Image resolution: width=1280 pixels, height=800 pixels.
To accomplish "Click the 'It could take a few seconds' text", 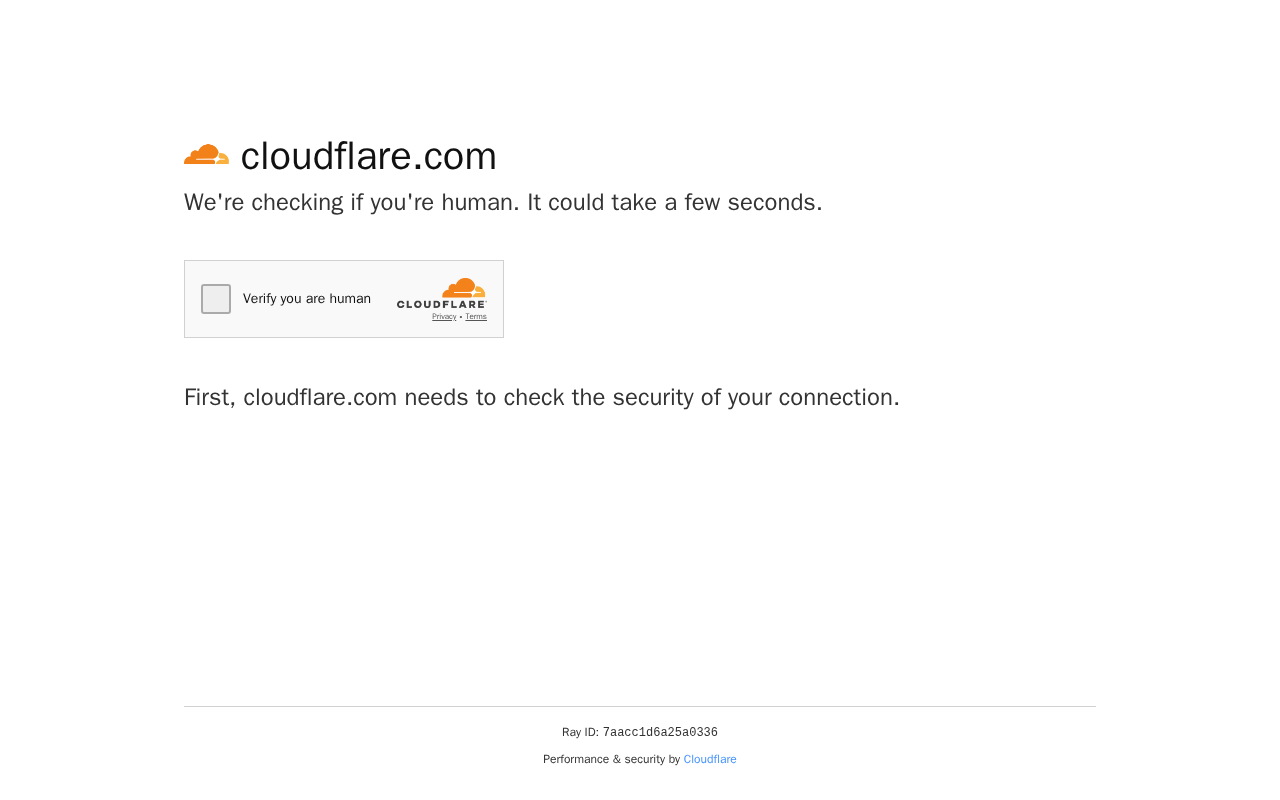I will pos(675,203).
